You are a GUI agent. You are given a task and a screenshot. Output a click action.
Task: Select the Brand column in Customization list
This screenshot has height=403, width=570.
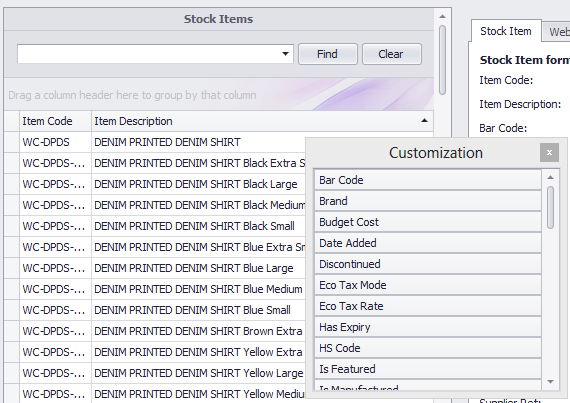click(x=428, y=201)
